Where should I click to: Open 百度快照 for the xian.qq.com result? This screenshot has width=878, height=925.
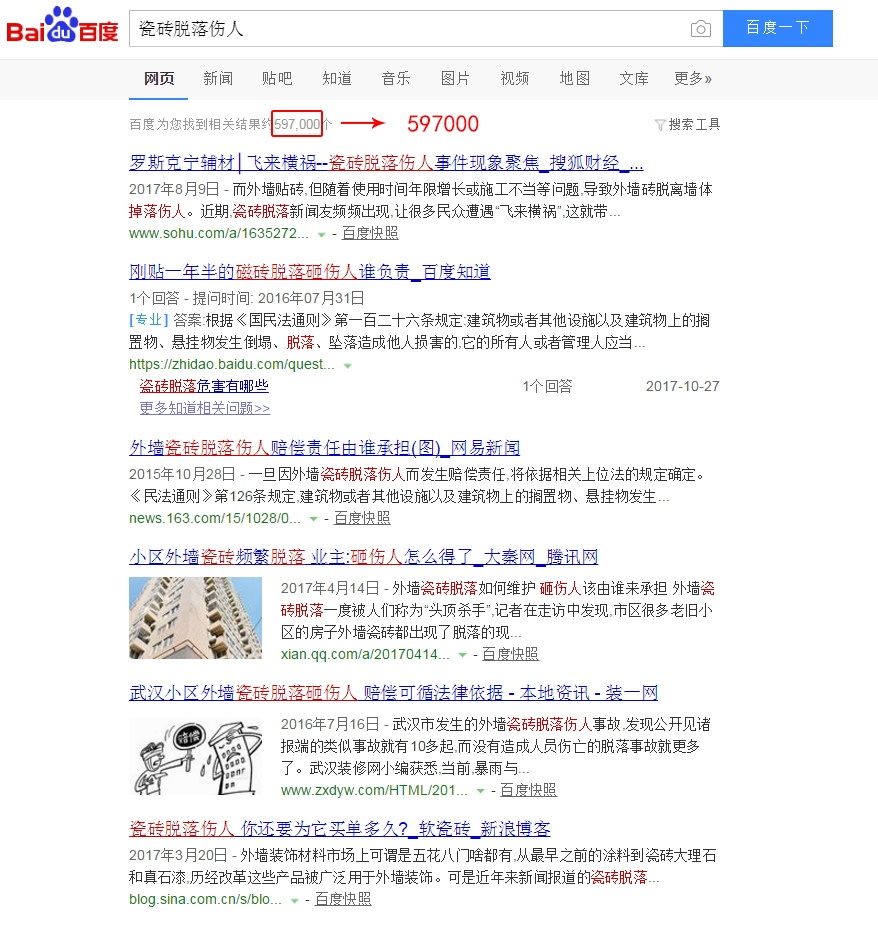(x=510, y=654)
